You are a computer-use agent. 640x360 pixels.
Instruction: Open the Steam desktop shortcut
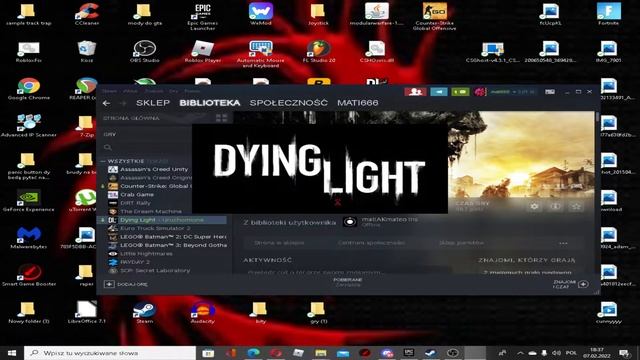click(144, 313)
